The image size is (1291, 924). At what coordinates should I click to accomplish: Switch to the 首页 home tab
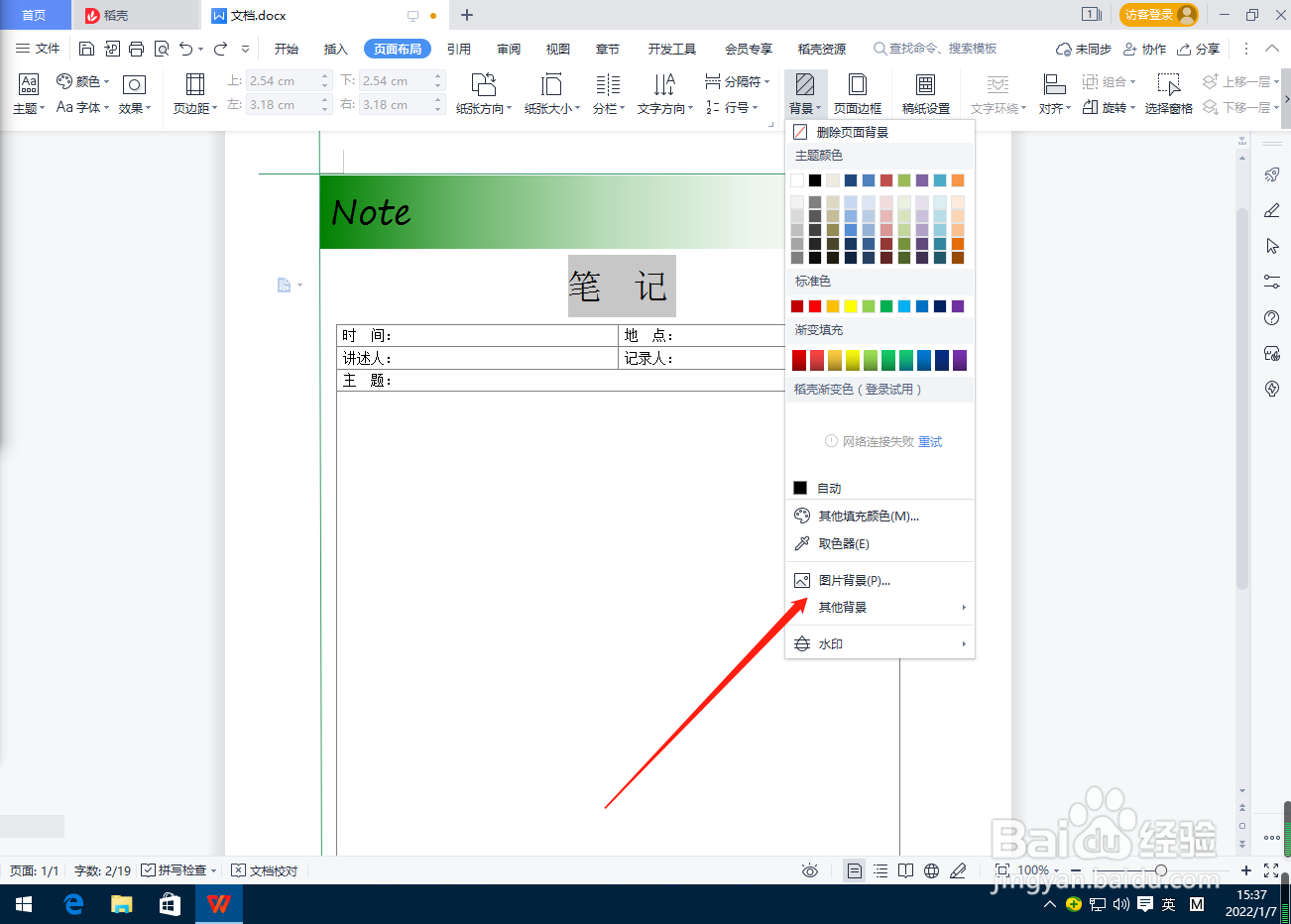(35, 15)
